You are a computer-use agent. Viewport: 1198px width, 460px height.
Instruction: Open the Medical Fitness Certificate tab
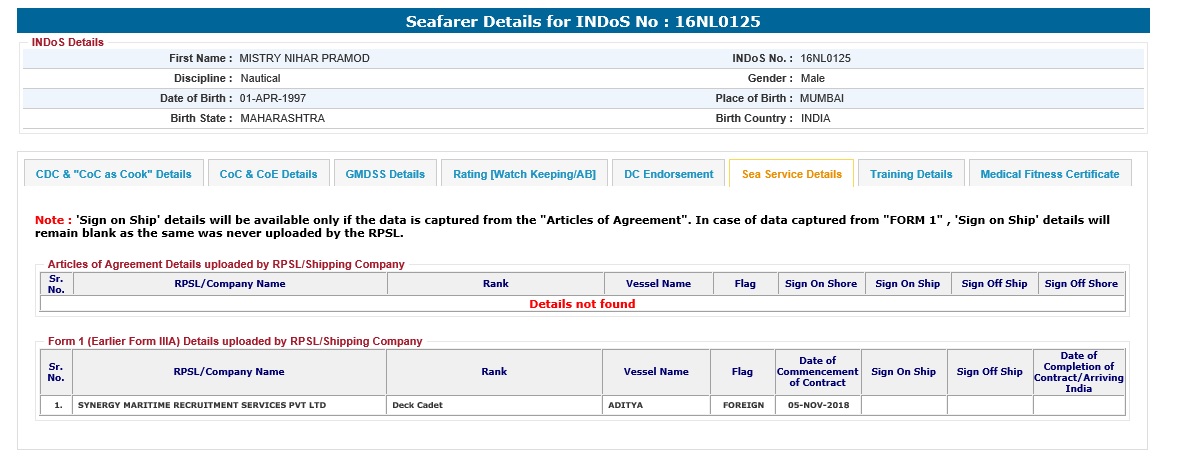(1049, 174)
